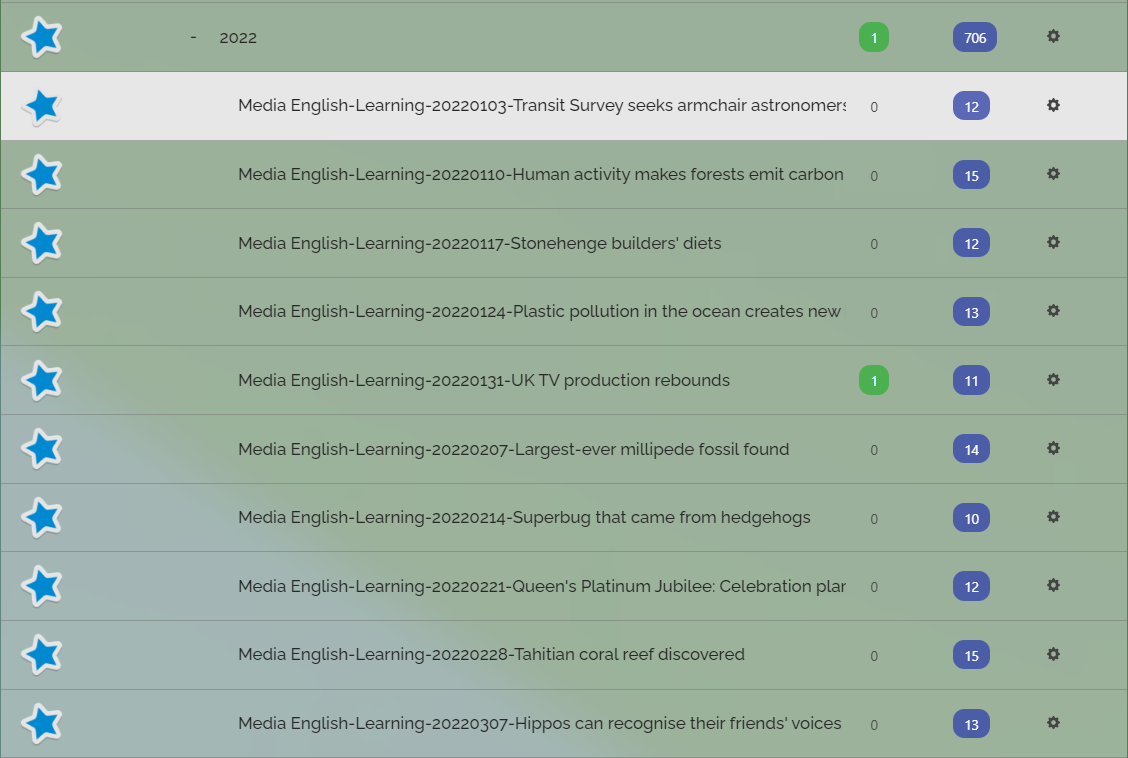Image resolution: width=1128 pixels, height=758 pixels.
Task: Unstar the Transit Survey feed
Action: (x=42, y=106)
